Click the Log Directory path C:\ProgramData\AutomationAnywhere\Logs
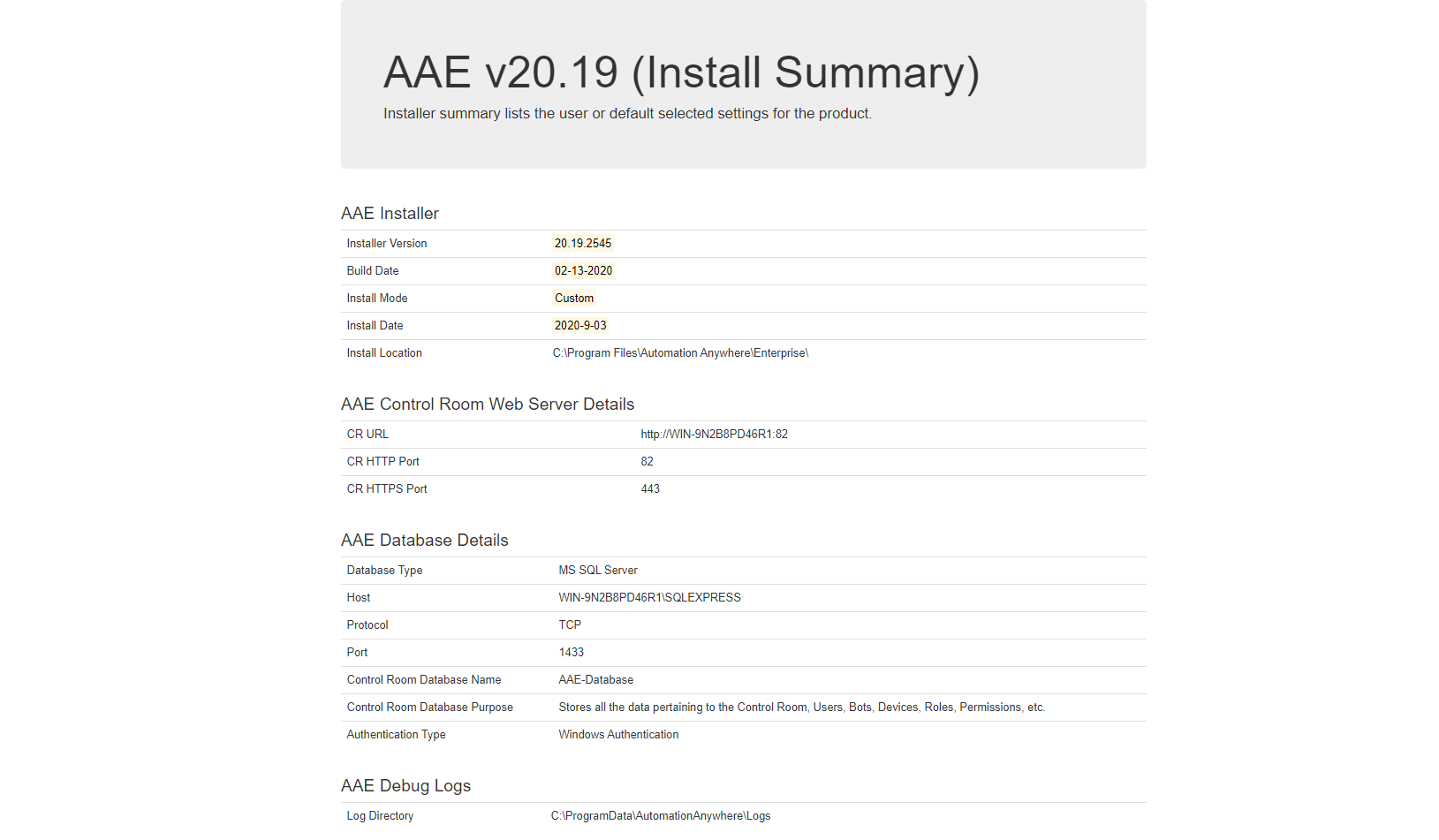The height and width of the screenshot is (840, 1439). 659,815
